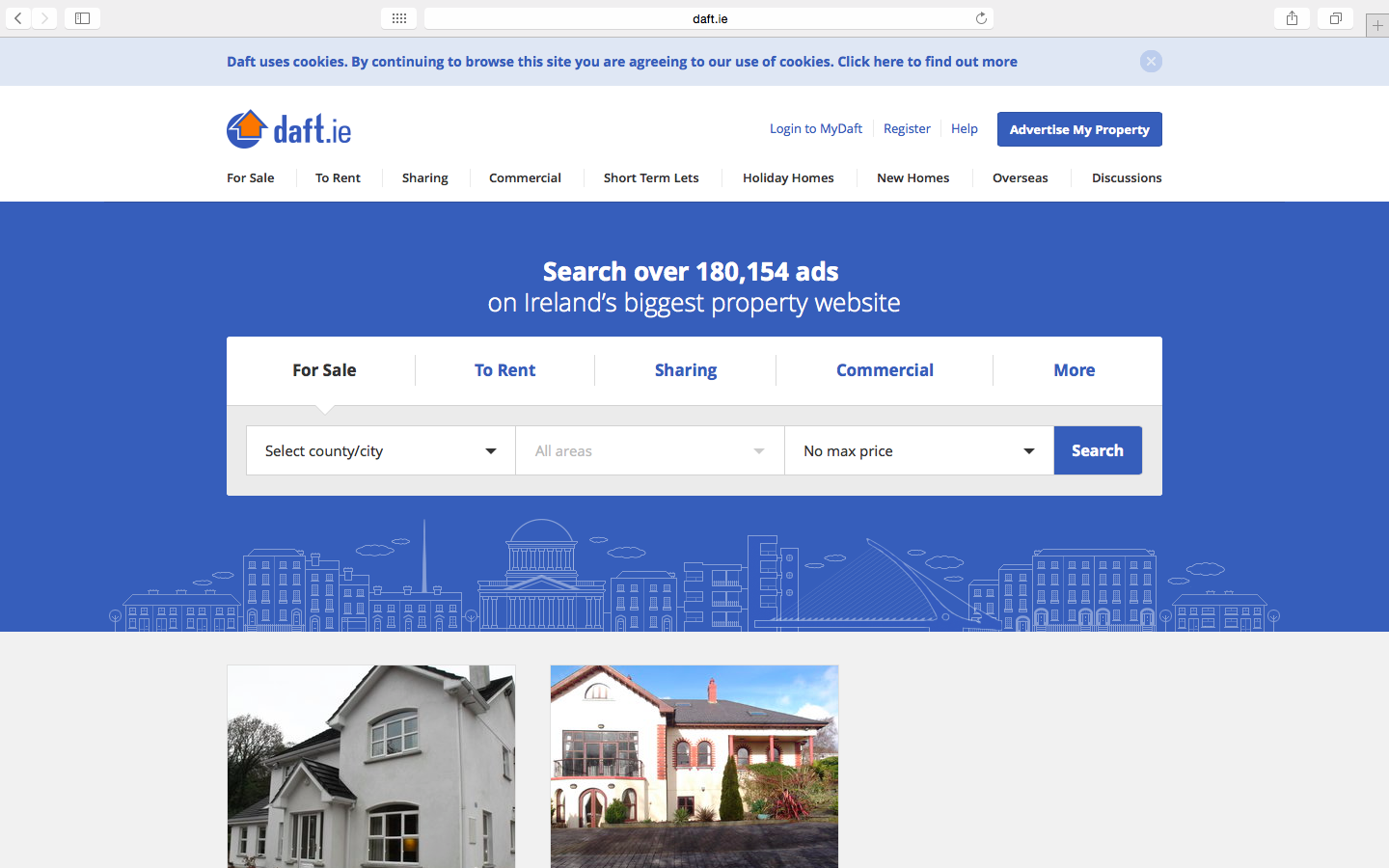Click Advertise My Property button

[x=1079, y=129]
